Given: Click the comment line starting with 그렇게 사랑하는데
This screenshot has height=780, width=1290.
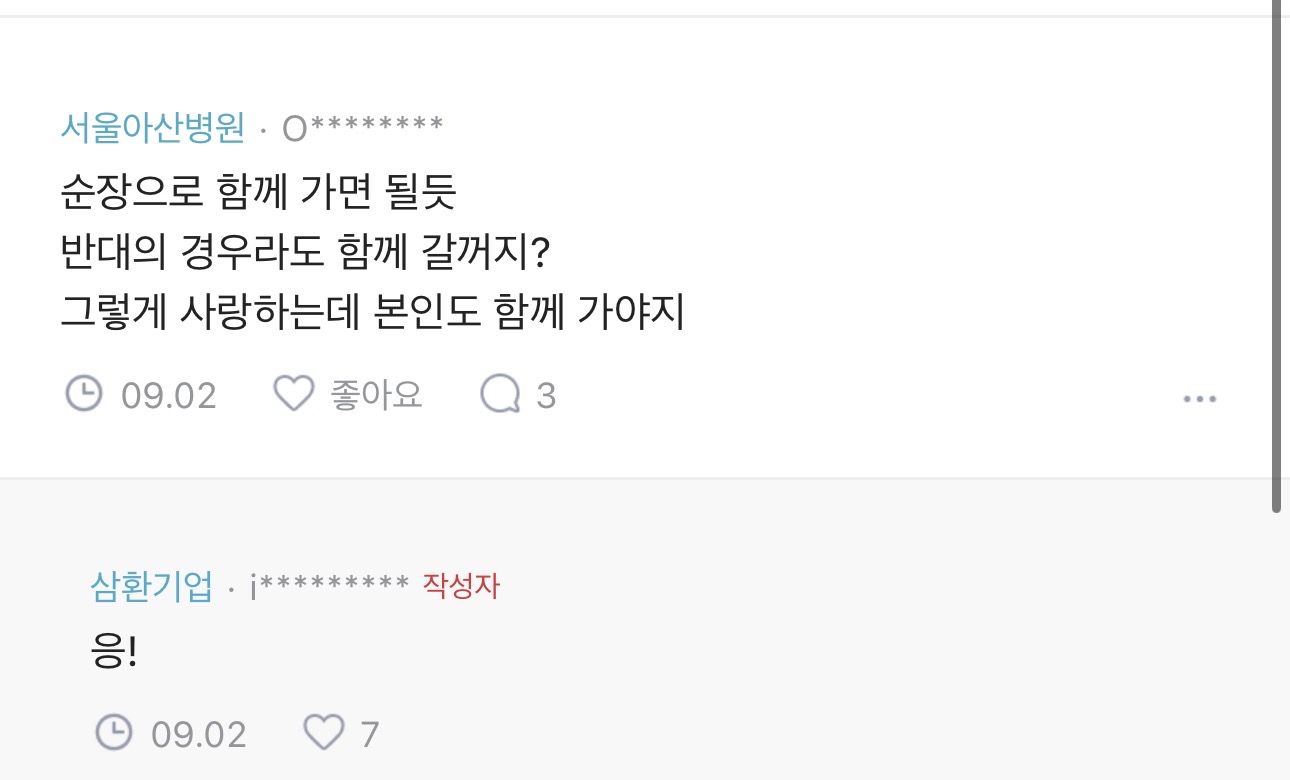Looking at the screenshot, I should [x=372, y=313].
